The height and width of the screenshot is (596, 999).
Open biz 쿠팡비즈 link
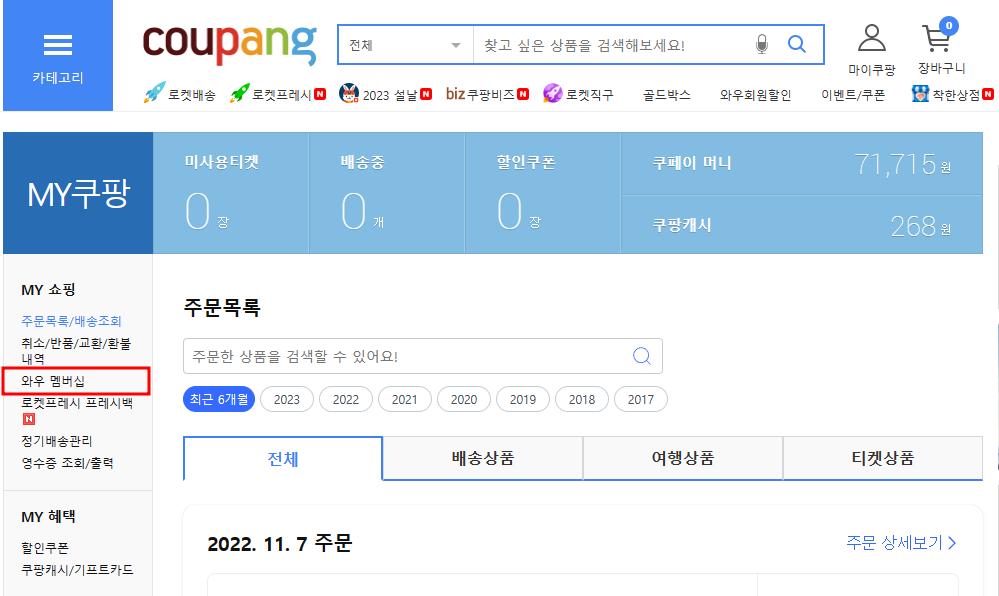(x=487, y=94)
